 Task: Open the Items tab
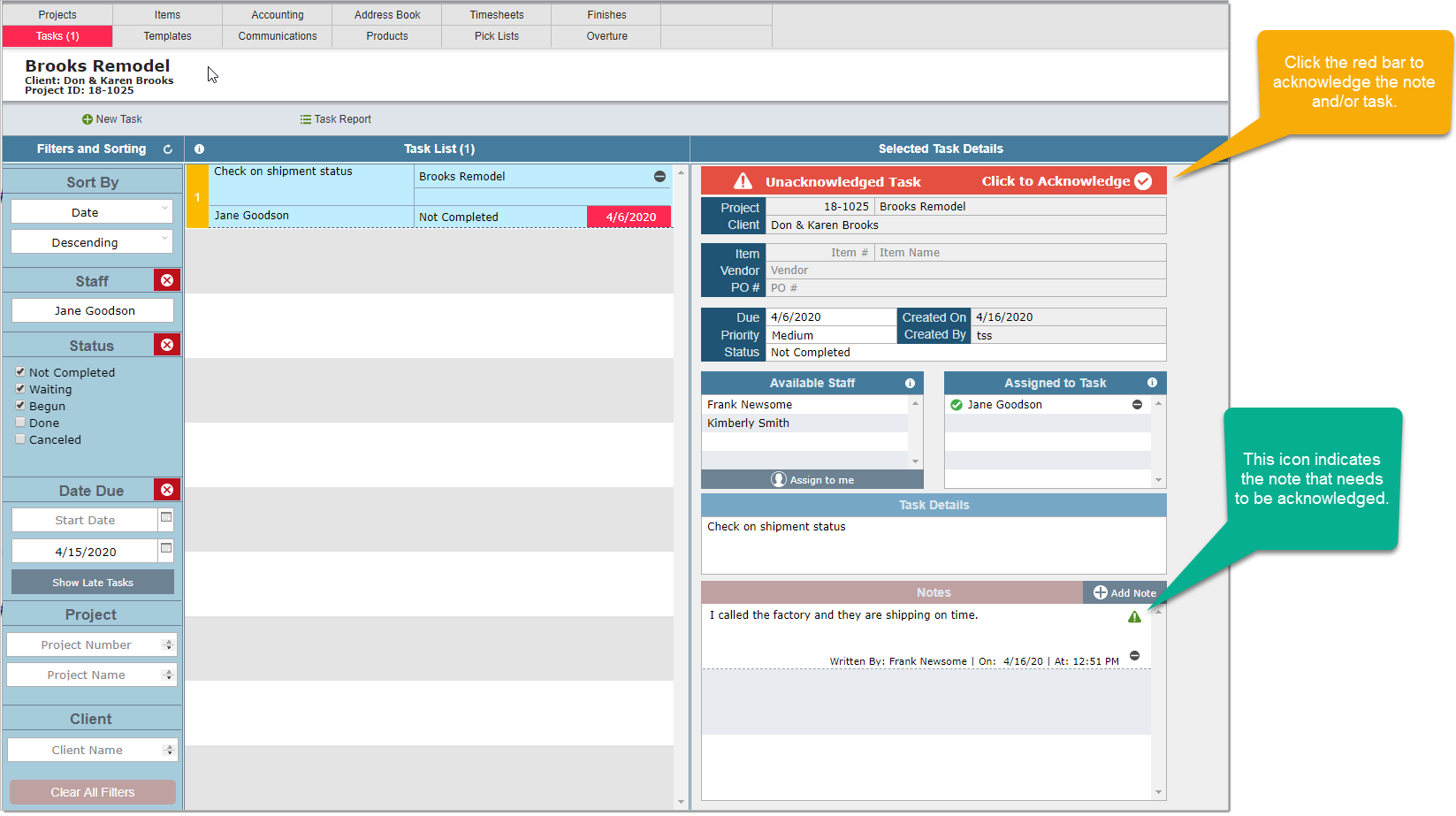pyautogui.click(x=167, y=15)
